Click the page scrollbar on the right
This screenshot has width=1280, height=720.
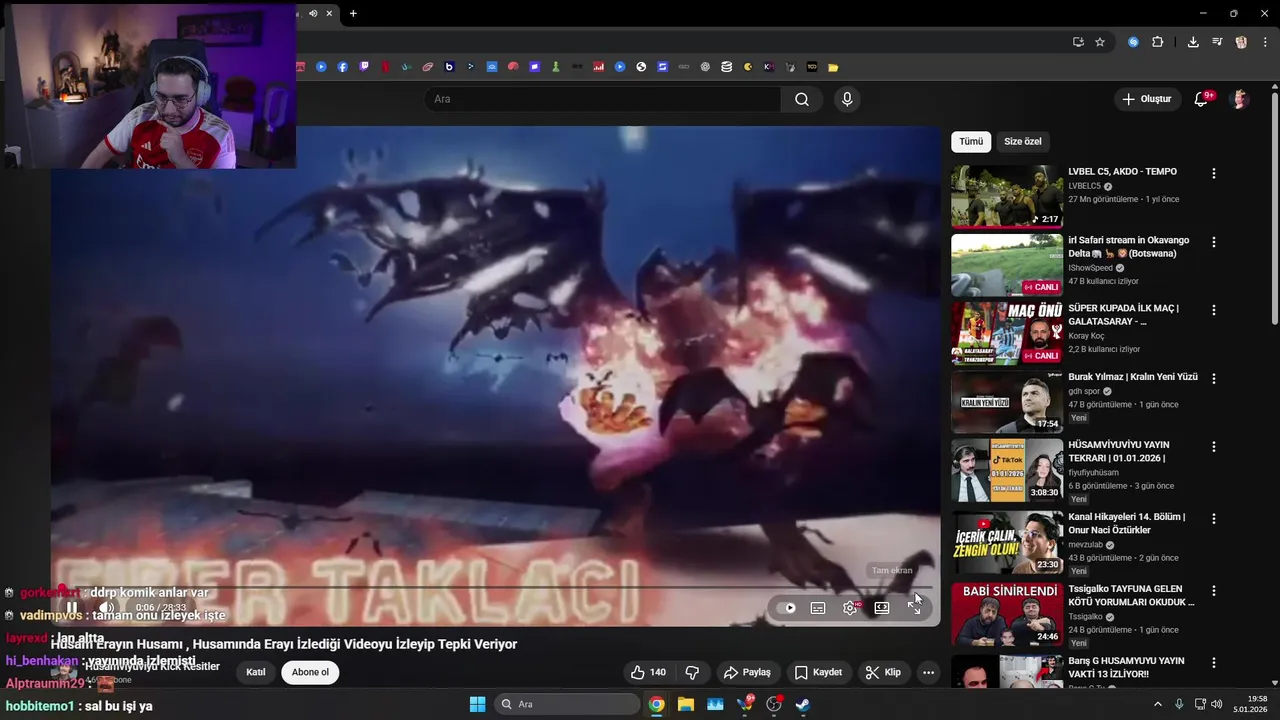1274,208
